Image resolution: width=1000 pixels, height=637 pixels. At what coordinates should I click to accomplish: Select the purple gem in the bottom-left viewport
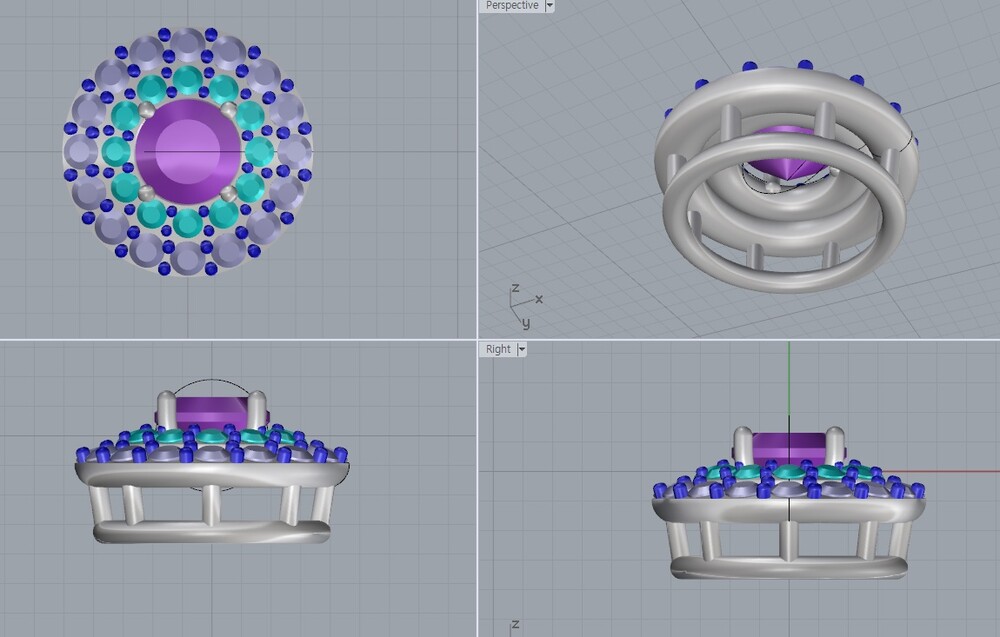tap(210, 412)
